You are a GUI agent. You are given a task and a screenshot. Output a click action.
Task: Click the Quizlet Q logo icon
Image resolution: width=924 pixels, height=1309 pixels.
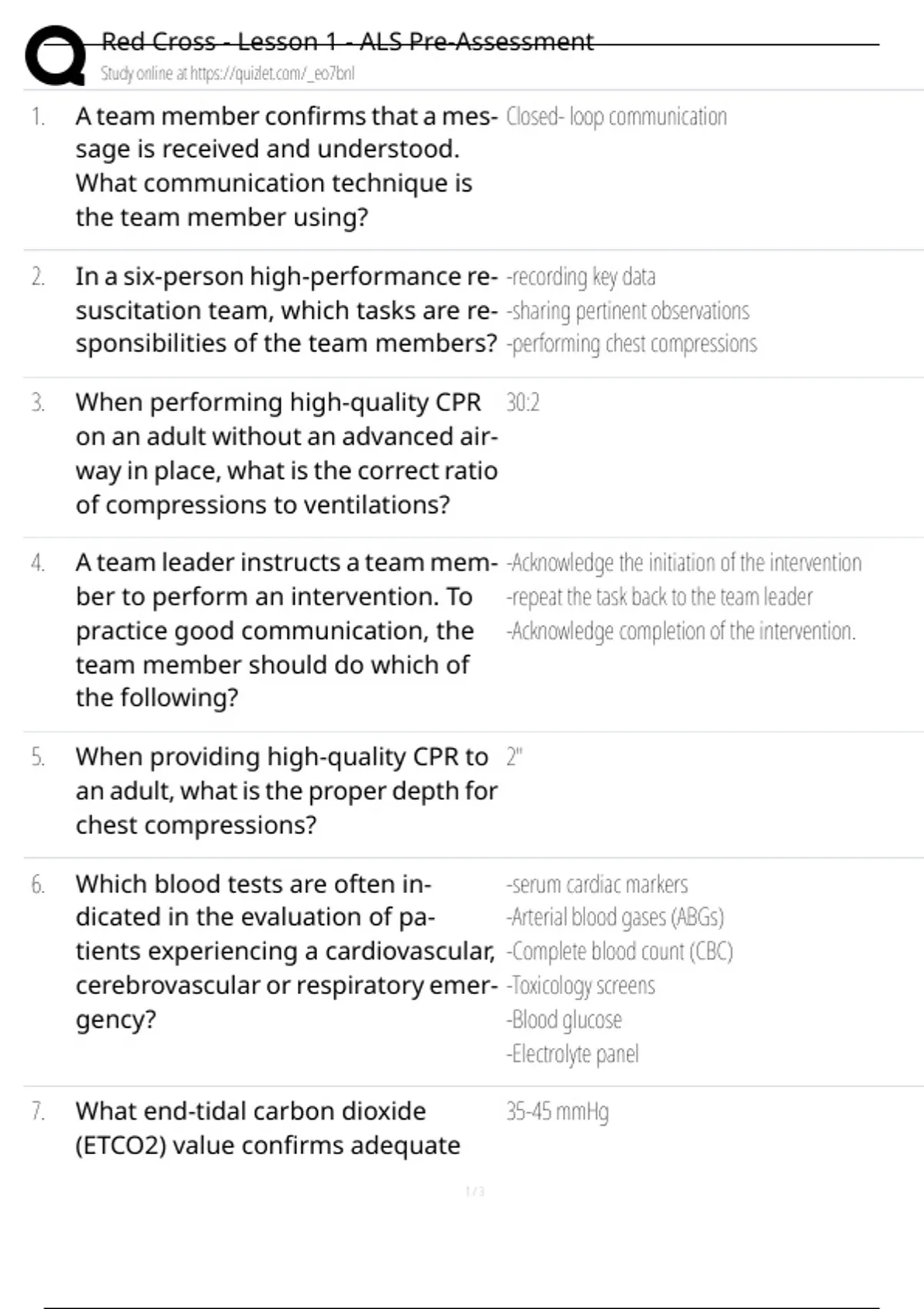[x=55, y=55]
